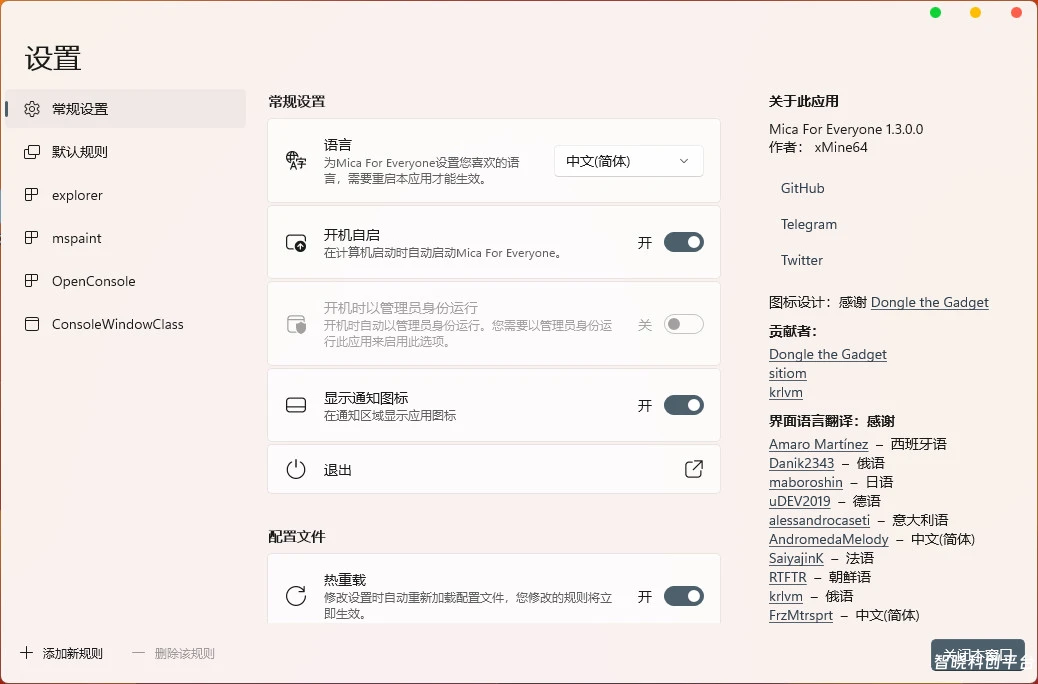Open the AndromedaMelody translator link
Screen dimensions: 1038x684
[828, 539]
